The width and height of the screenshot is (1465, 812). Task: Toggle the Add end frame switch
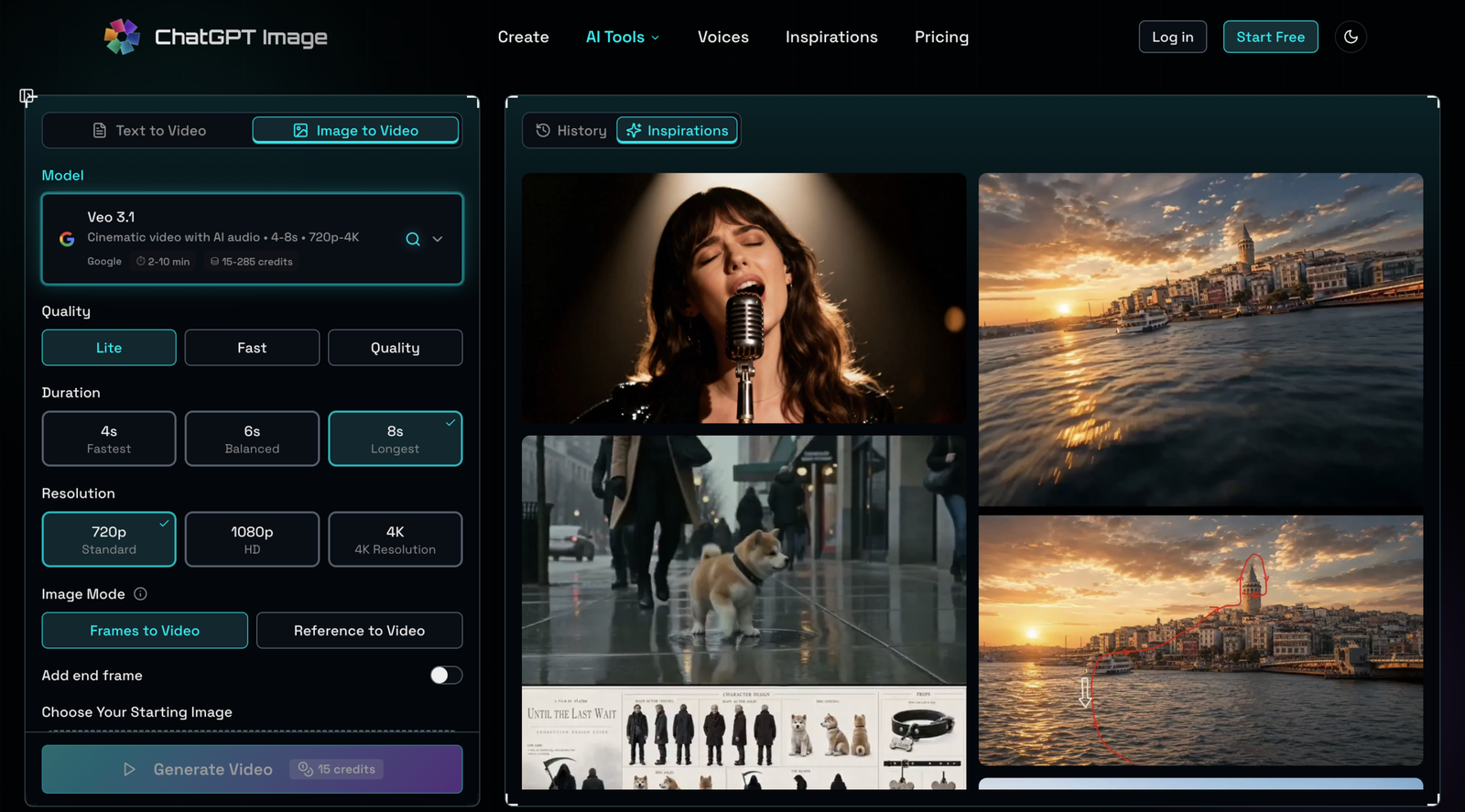click(x=446, y=676)
